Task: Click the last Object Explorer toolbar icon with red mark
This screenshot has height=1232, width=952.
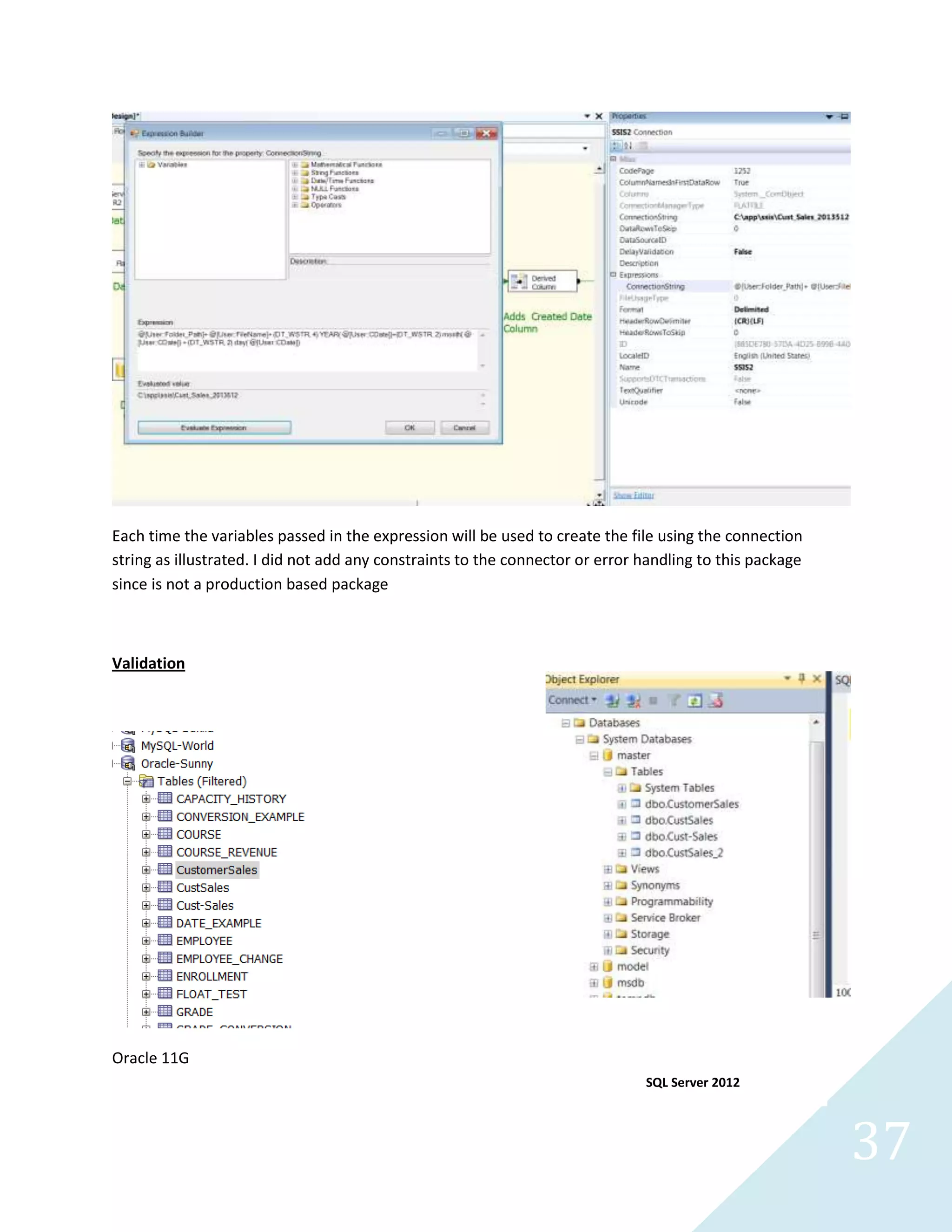Action: coord(716,701)
